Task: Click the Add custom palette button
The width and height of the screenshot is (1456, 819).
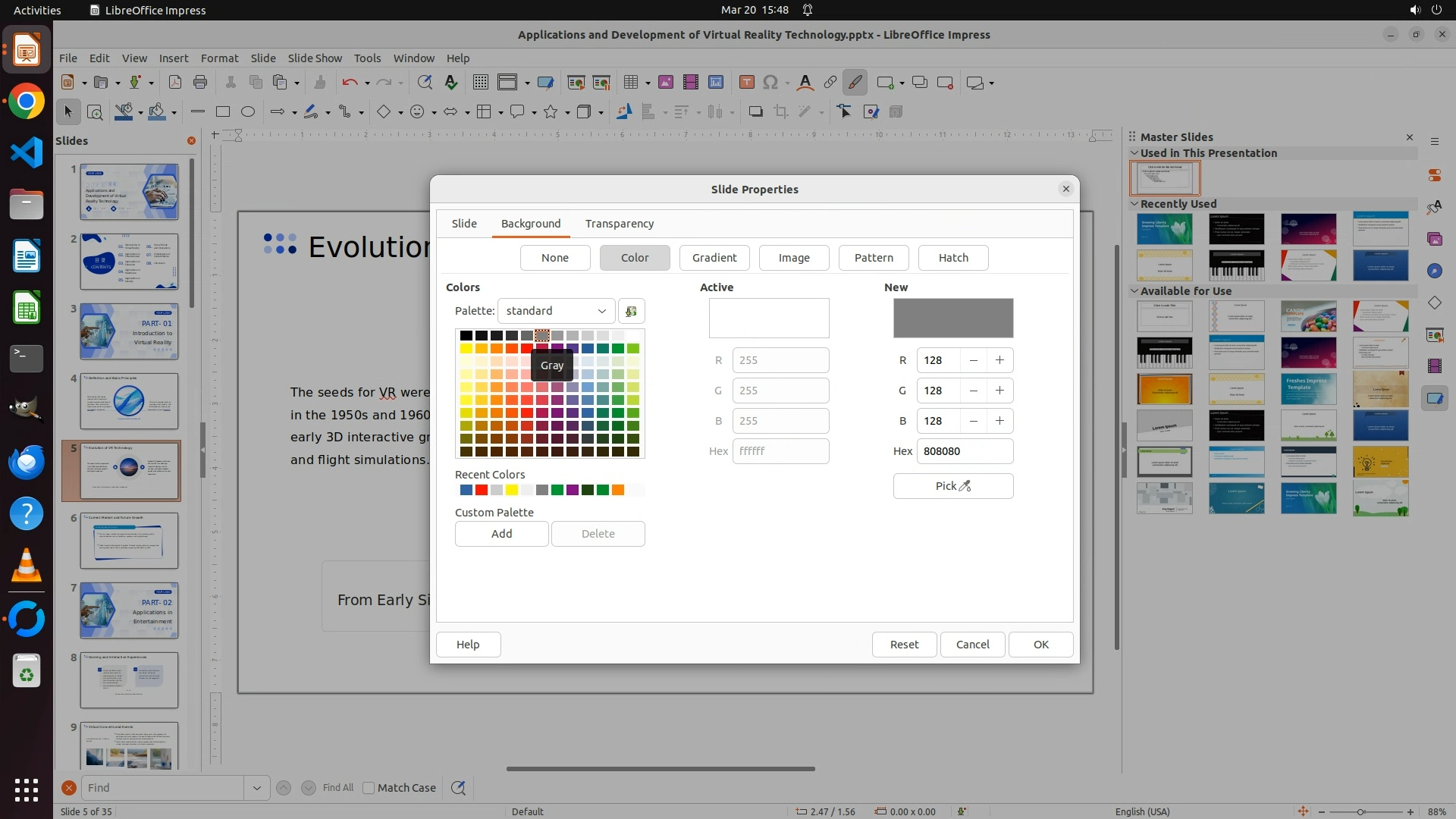Action: [x=501, y=534]
